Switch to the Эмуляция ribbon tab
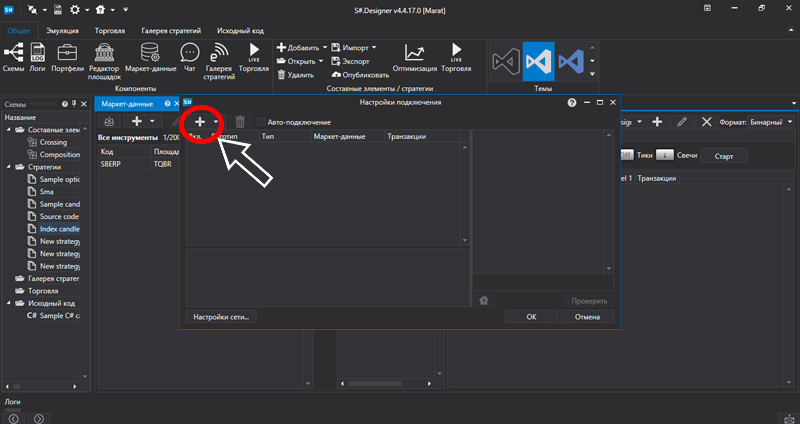This screenshot has height=424, width=800. point(64,31)
